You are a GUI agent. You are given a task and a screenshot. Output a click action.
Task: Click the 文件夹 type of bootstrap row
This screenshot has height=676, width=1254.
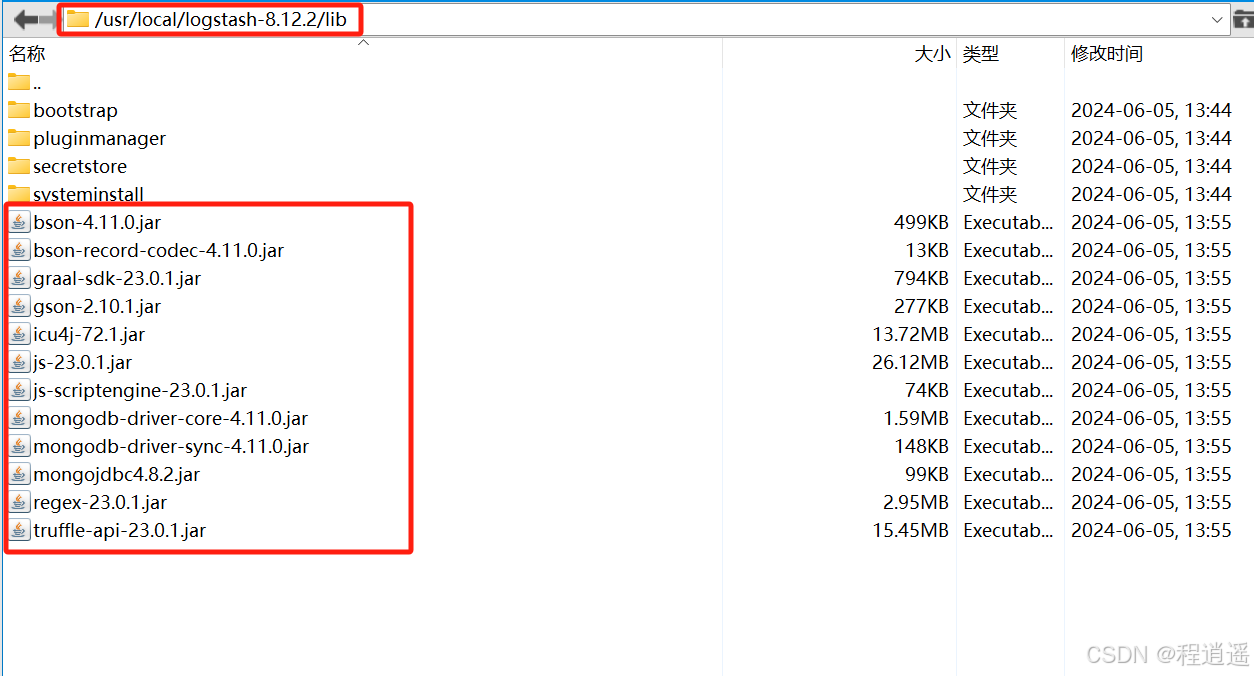point(990,110)
